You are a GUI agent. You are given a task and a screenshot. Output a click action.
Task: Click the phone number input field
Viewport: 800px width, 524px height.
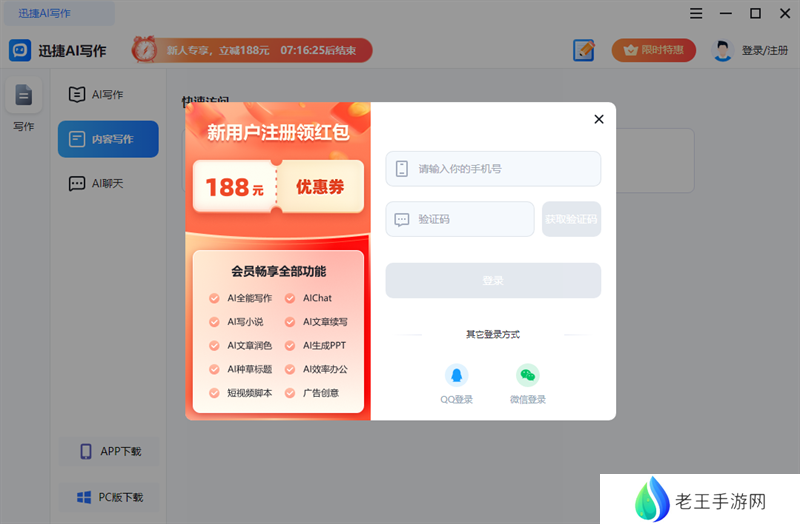point(493,169)
